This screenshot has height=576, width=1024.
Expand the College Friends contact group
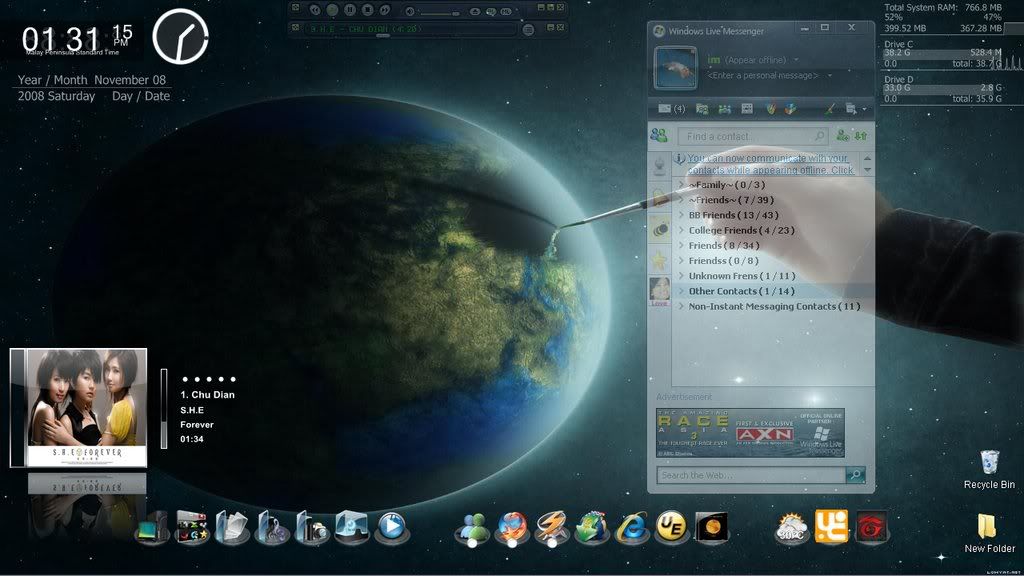click(740, 230)
